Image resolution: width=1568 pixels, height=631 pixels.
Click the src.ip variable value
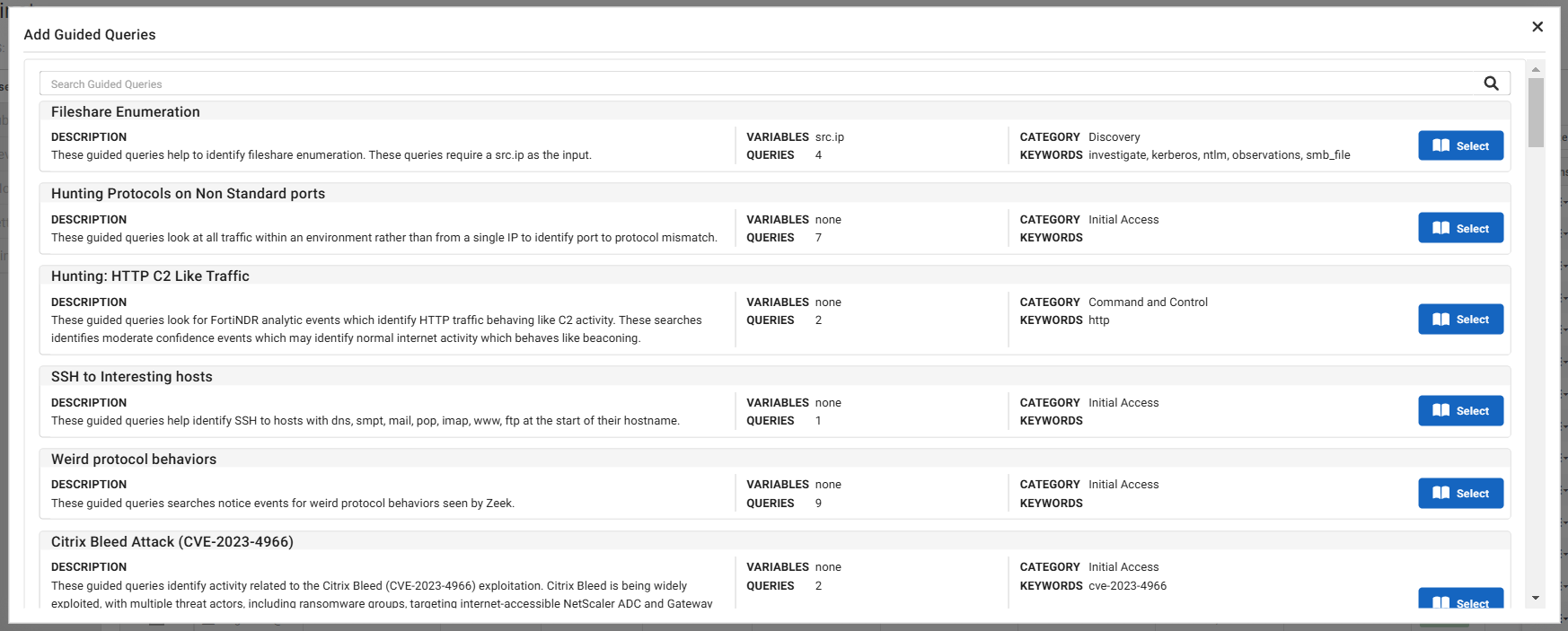coord(830,137)
